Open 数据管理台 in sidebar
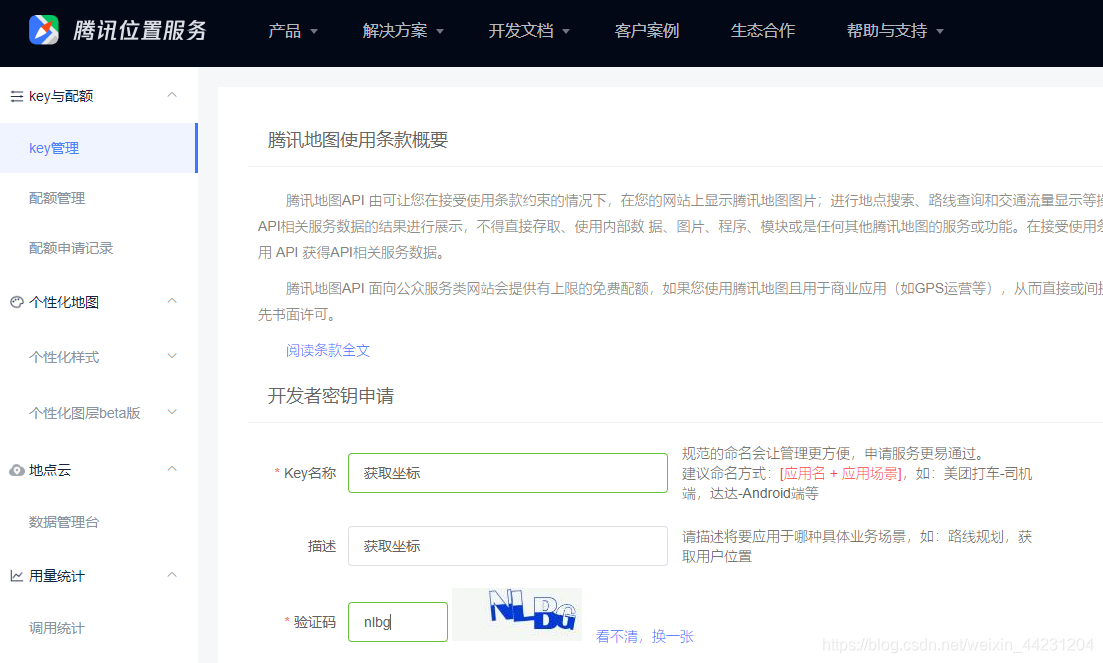This screenshot has width=1103, height=663. (64, 522)
